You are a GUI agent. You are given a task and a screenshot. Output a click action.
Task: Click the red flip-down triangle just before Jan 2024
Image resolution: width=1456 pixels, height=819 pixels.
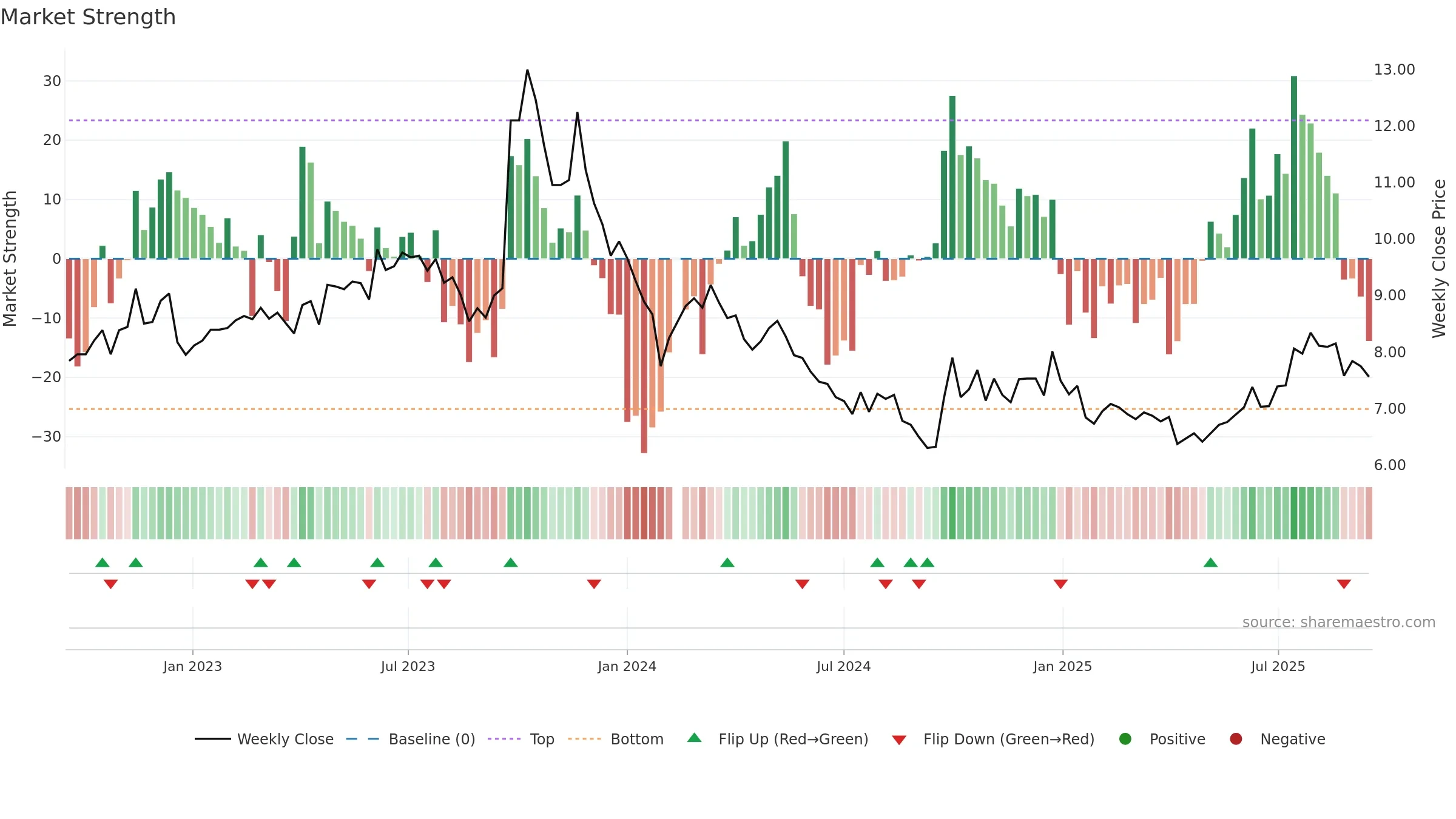(594, 584)
